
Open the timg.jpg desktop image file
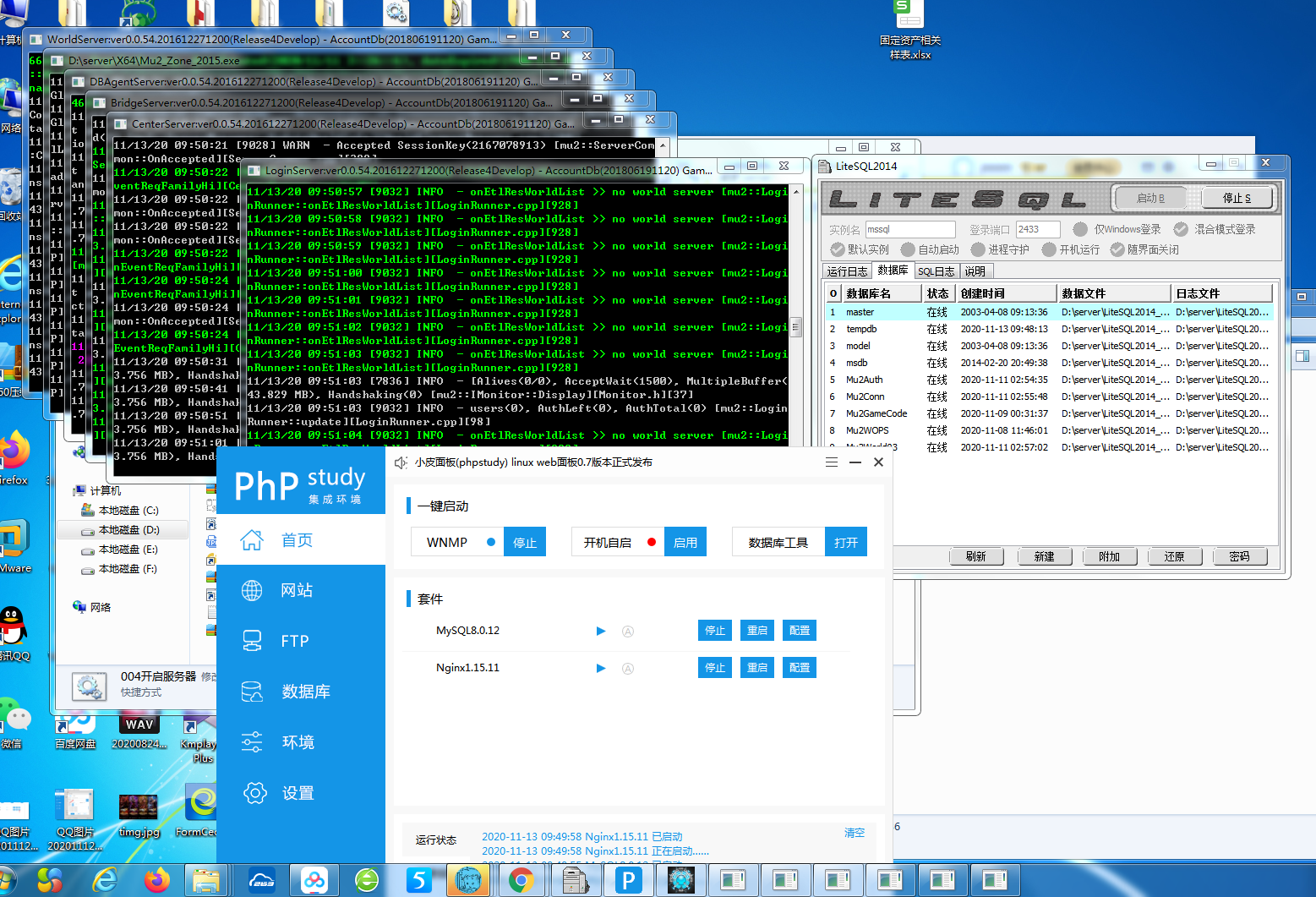point(139,814)
